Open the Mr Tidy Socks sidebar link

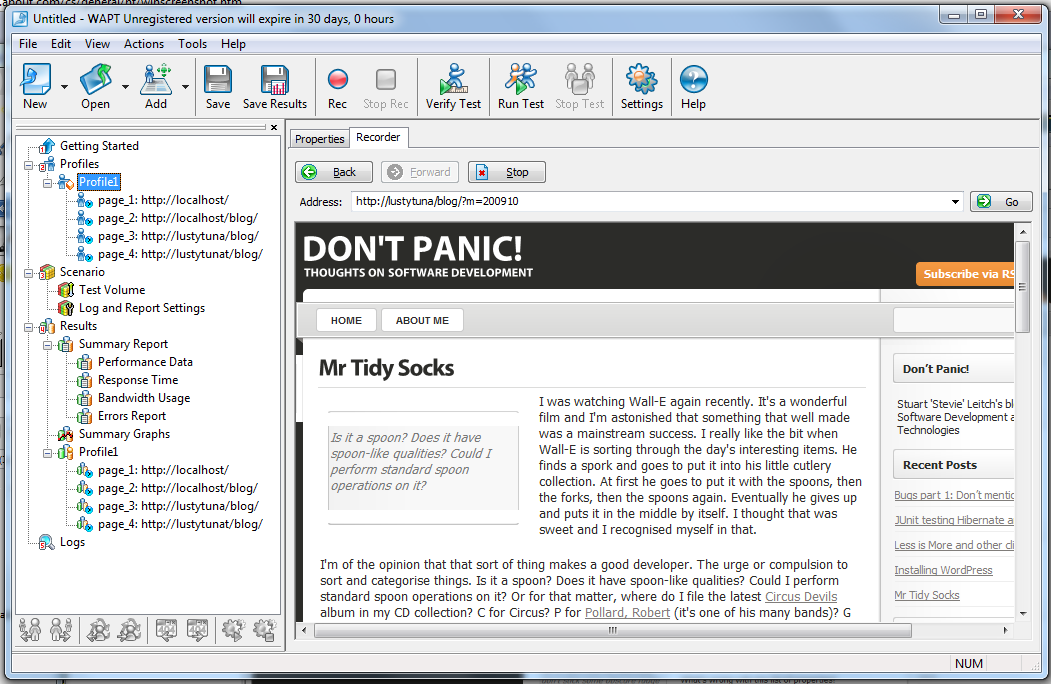tap(927, 595)
